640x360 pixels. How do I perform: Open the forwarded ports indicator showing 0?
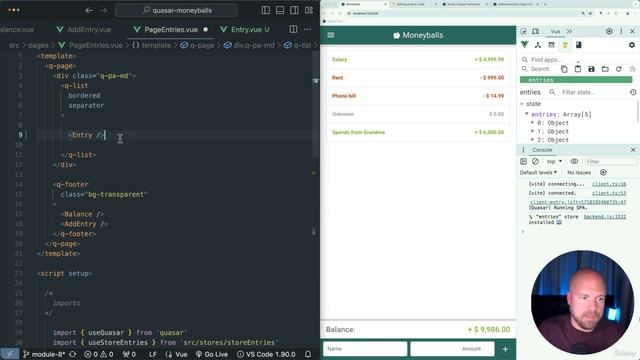coord(129,354)
